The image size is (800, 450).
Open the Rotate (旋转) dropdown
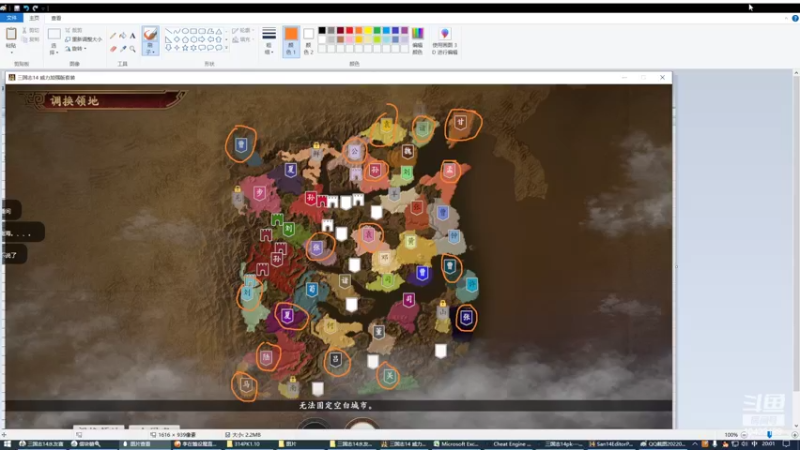76,48
